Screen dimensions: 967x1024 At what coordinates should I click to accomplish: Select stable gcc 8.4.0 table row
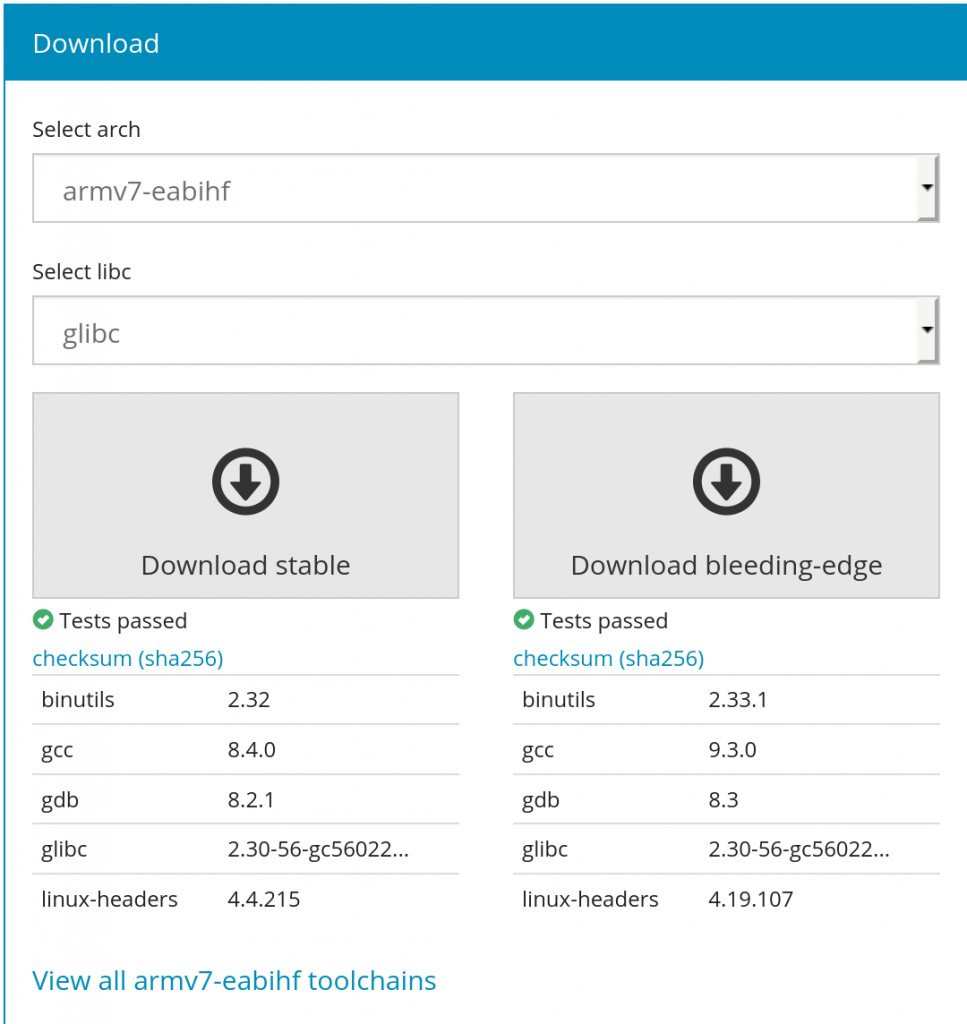coord(246,750)
